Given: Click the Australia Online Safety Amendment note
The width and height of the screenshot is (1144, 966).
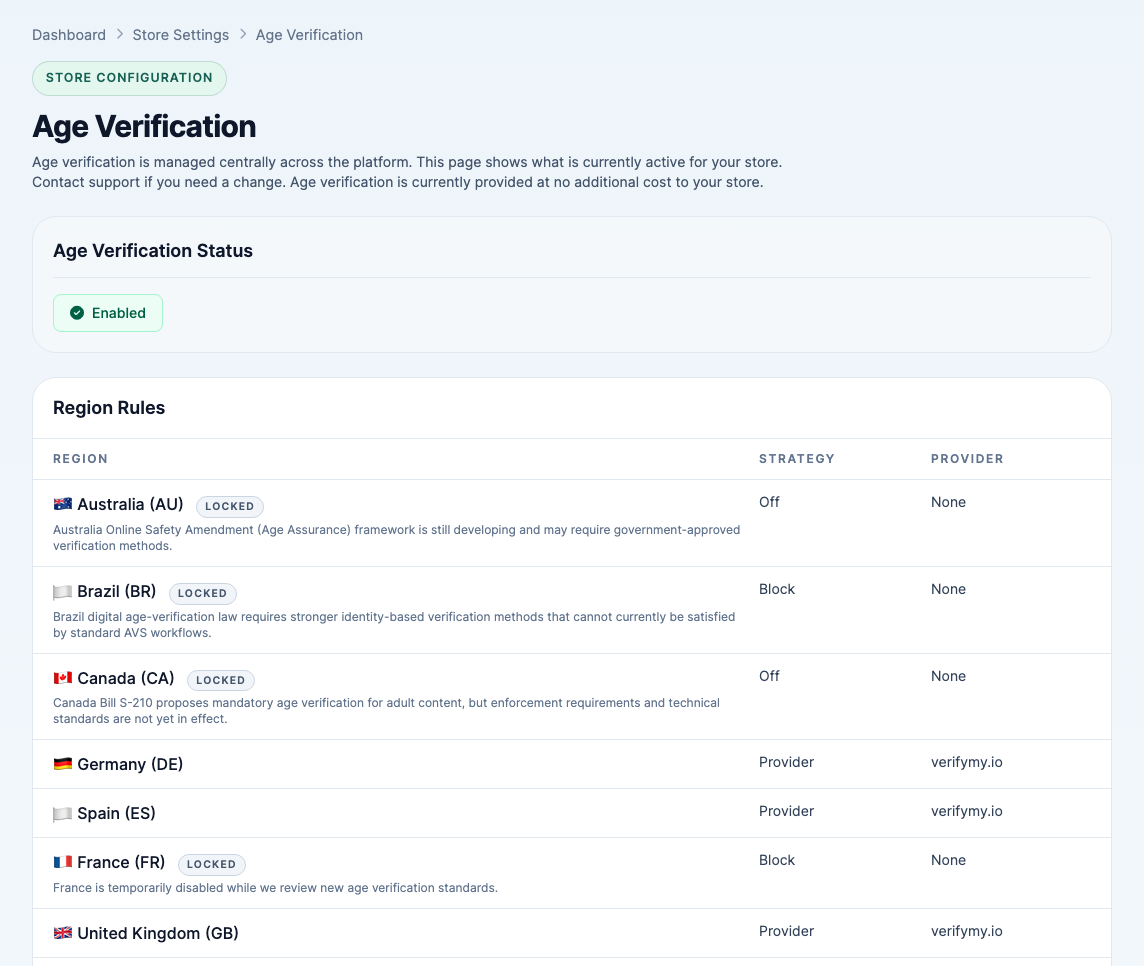Looking at the screenshot, I should [x=397, y=538].
